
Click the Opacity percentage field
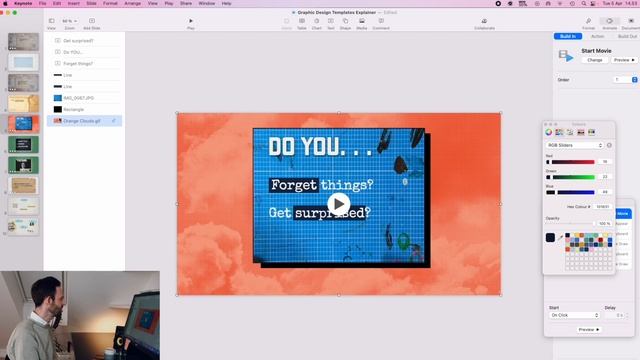(604, 224)
